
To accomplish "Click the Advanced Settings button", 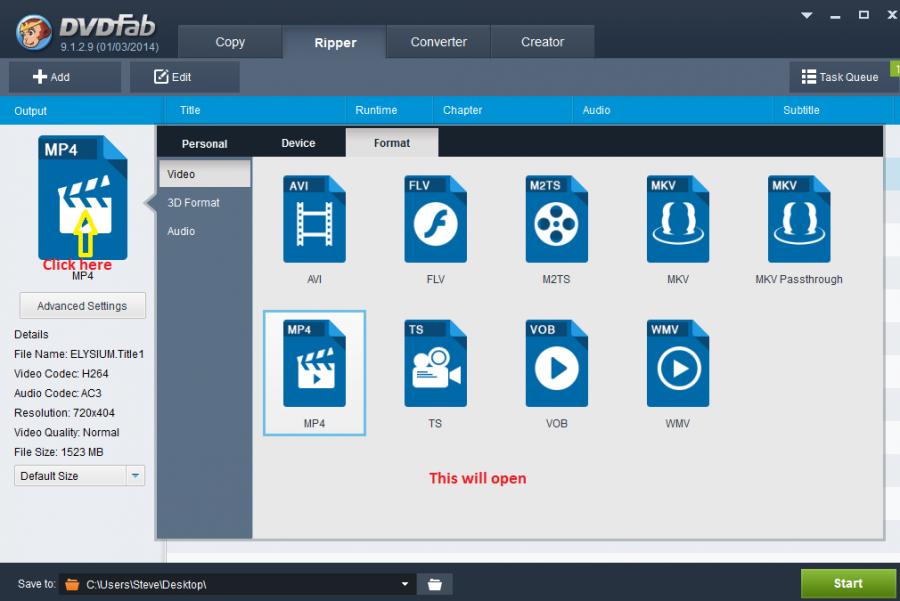I will pos(82,306).
